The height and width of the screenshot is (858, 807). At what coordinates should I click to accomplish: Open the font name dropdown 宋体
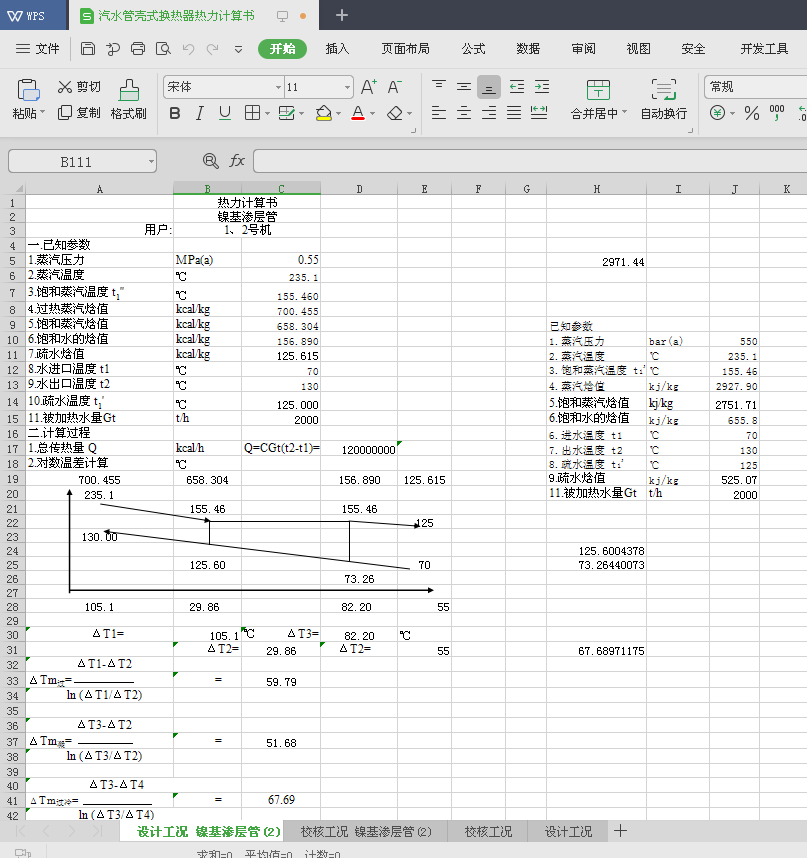point(278,88)
